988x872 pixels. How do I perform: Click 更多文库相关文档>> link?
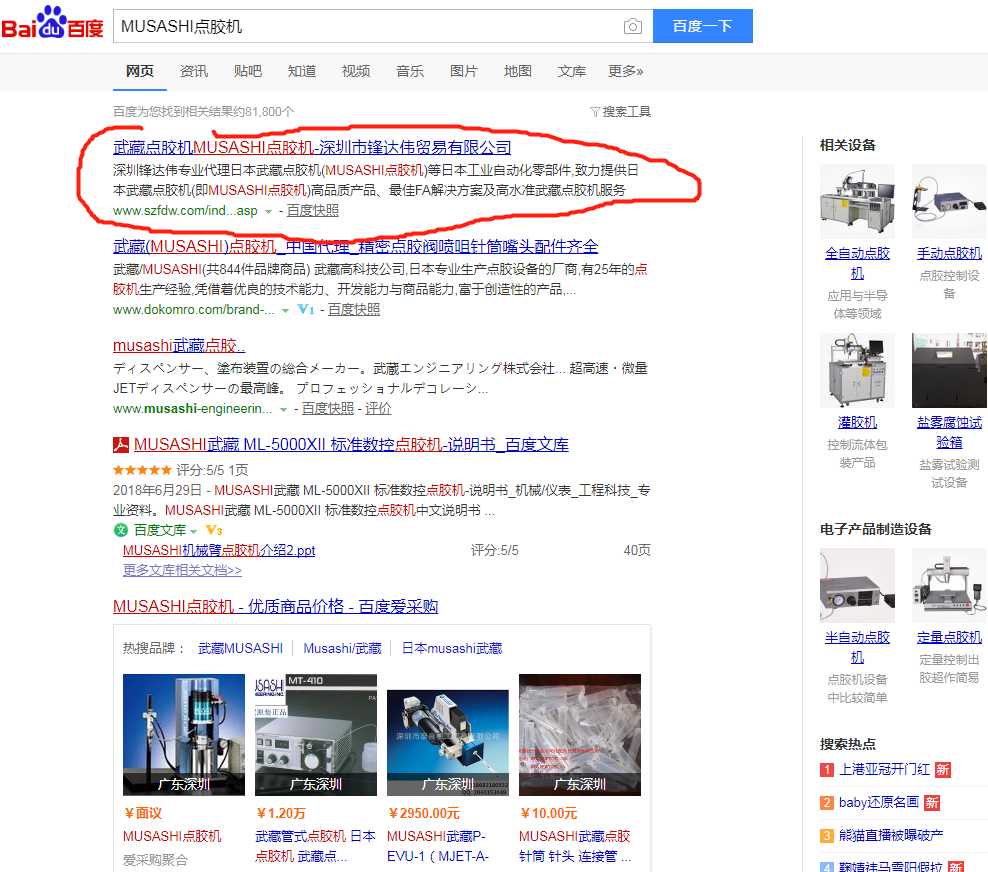[183, 570]
